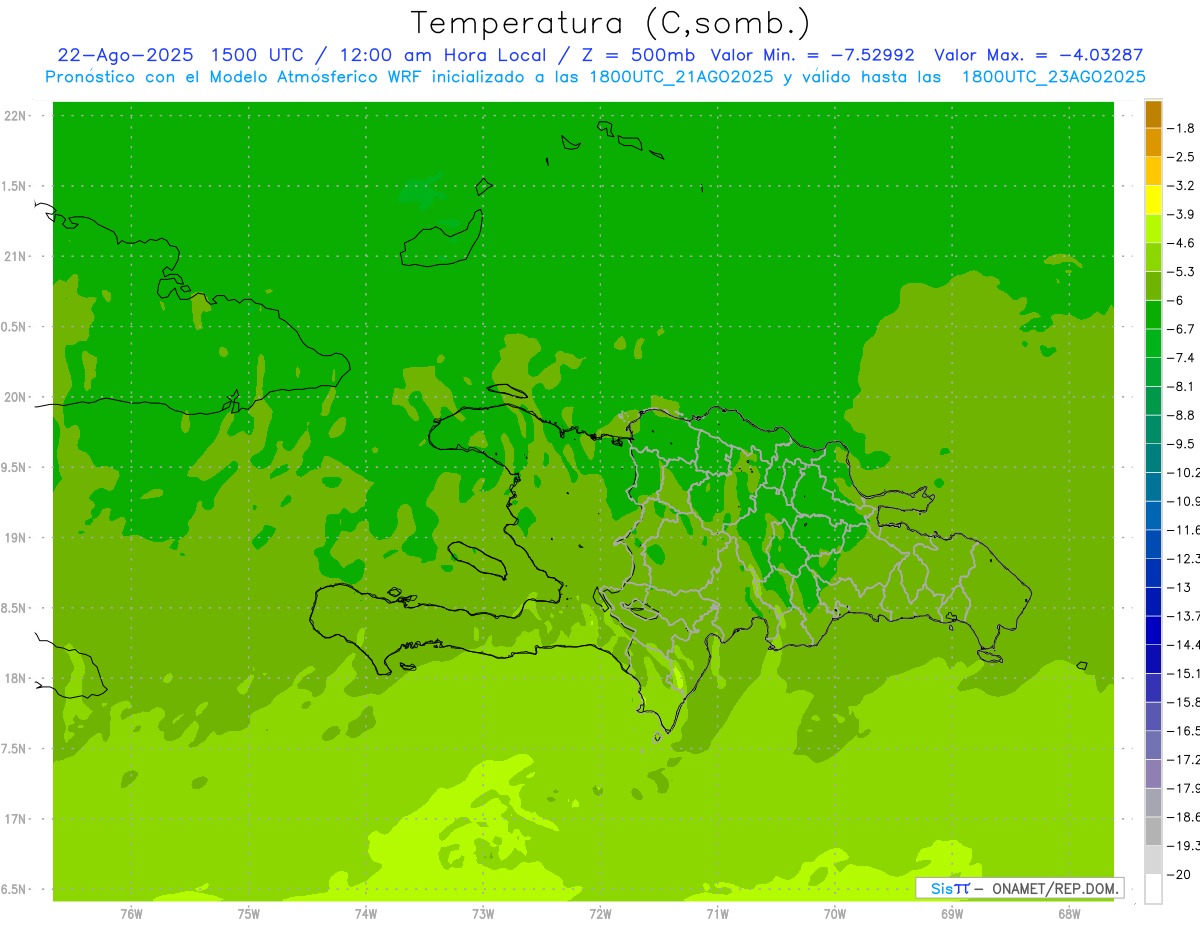Click the "1800UTC_23AGO2025" valid-until timestamp

(x=1053, y=77)
